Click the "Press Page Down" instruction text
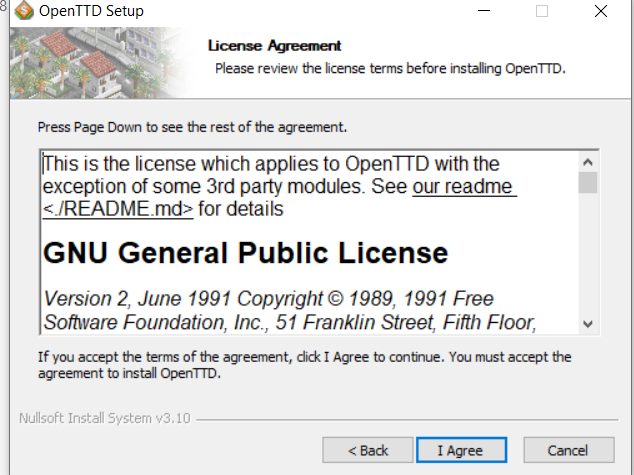The height and width of the screenshot is (475, 634). click(x=192, y=127)
